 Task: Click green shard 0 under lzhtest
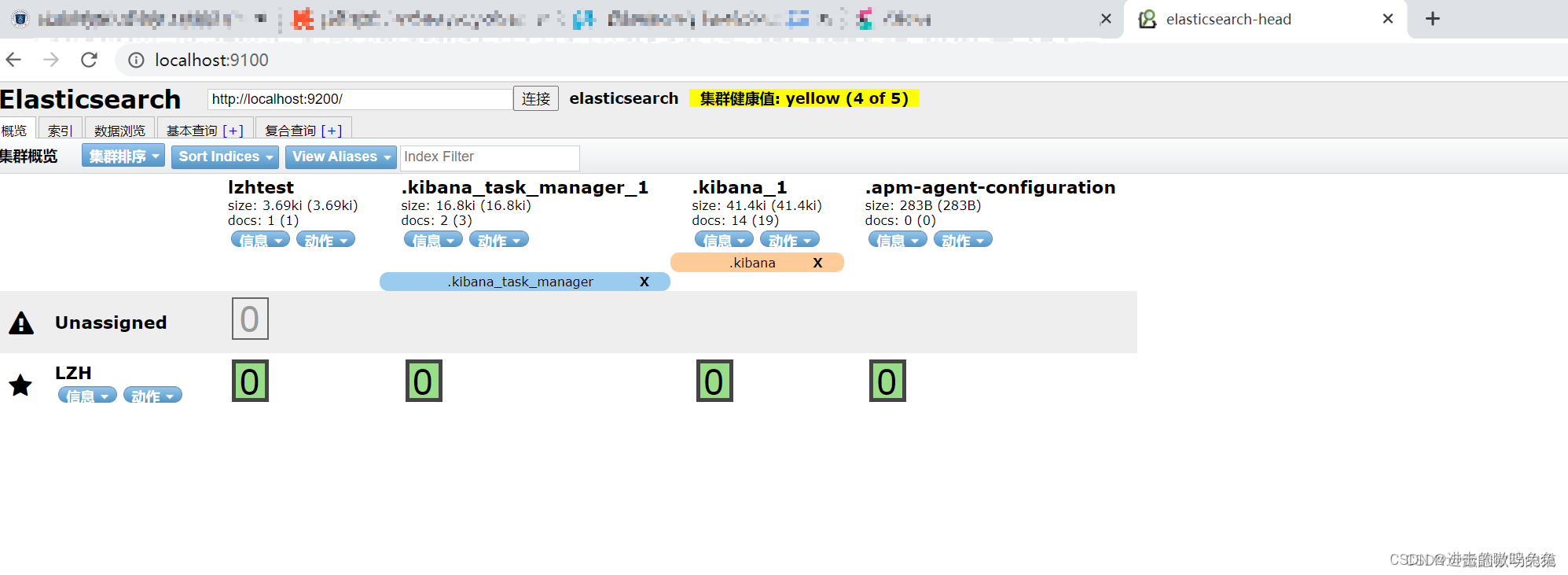click(250, 381)
